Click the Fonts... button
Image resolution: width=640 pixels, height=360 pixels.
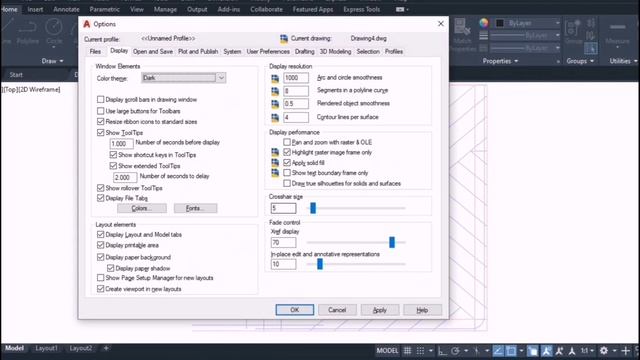click(196, 208)
